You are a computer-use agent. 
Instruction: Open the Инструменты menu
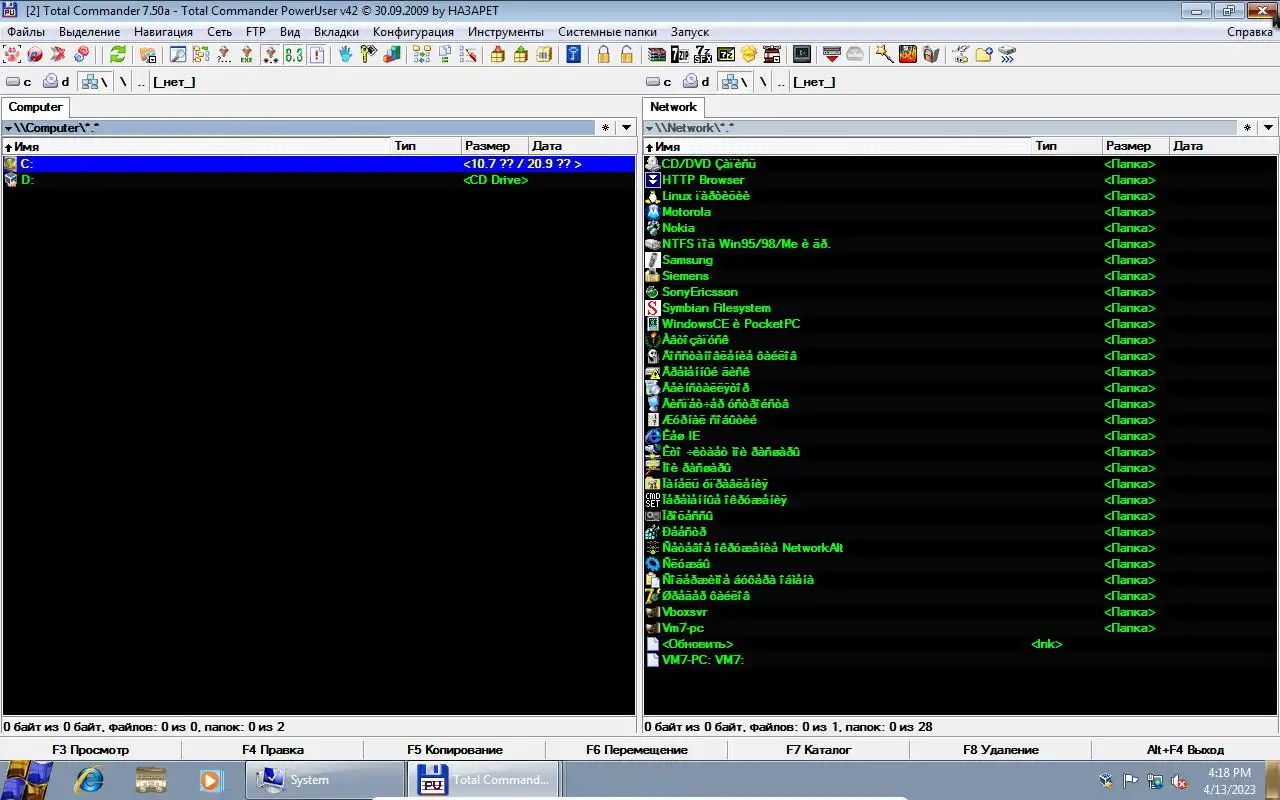click(x=506, y=32)
